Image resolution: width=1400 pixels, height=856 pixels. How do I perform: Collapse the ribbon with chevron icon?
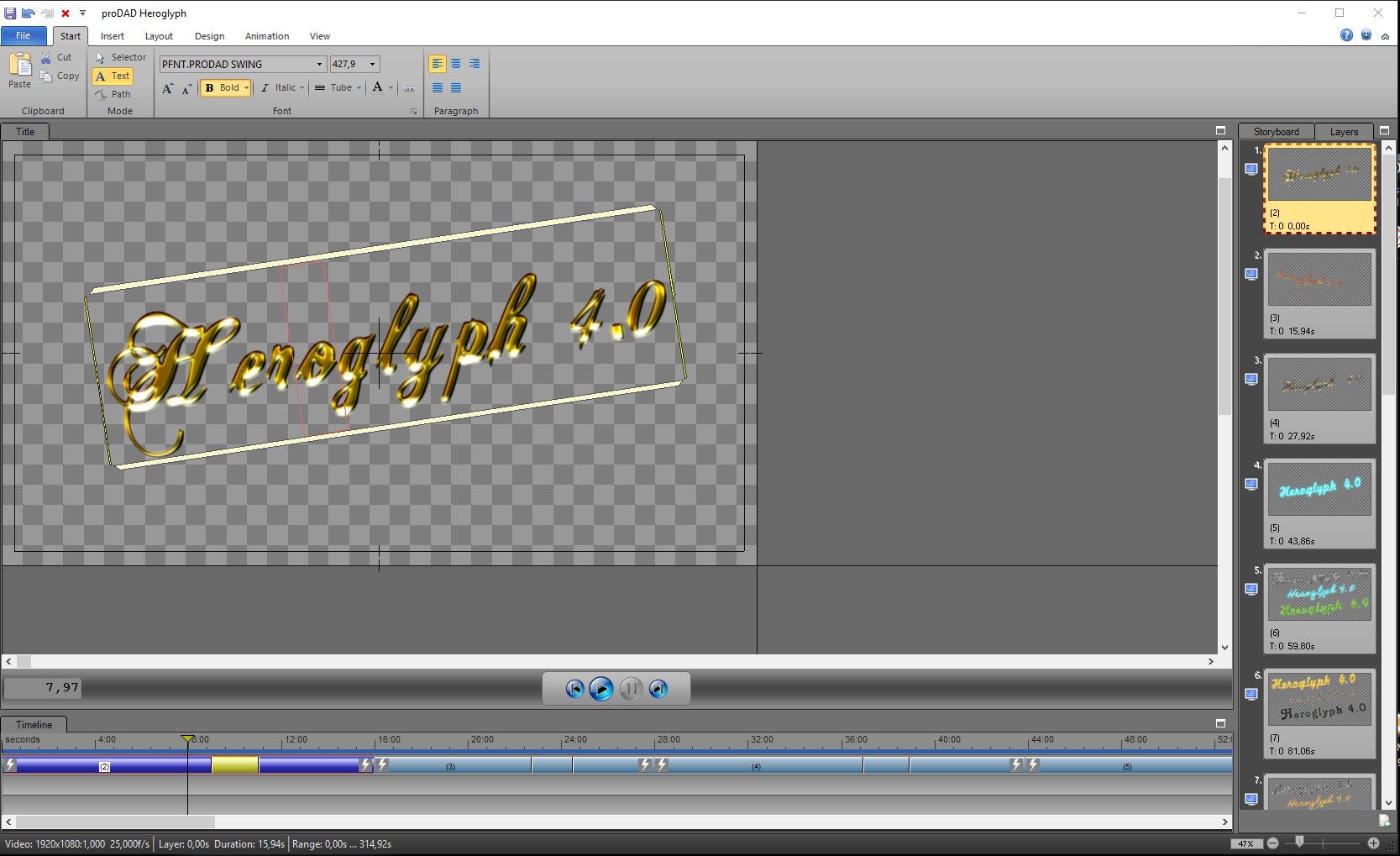(1385, 36)
